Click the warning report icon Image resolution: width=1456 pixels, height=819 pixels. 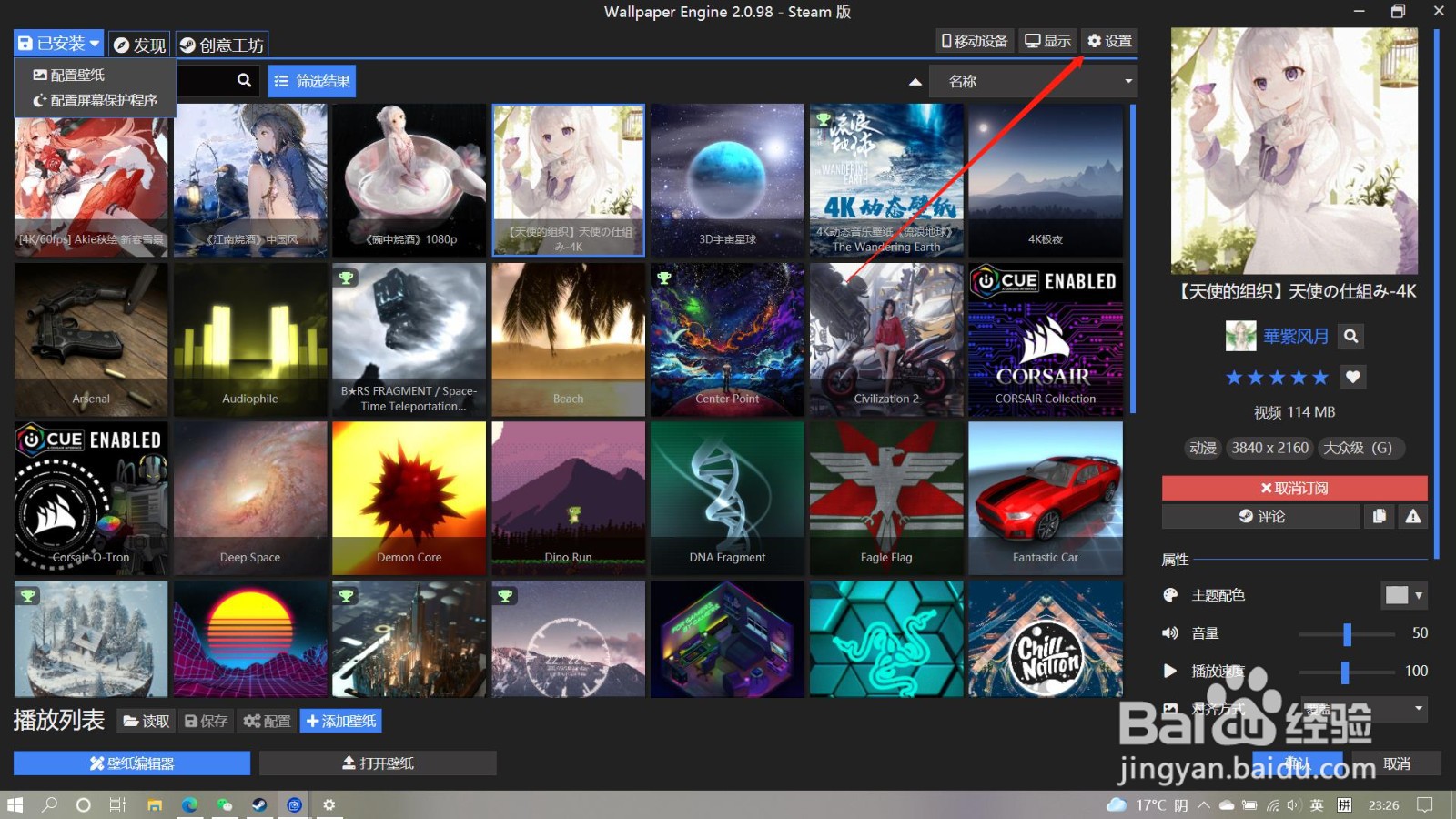click(x=1413, y=516)
